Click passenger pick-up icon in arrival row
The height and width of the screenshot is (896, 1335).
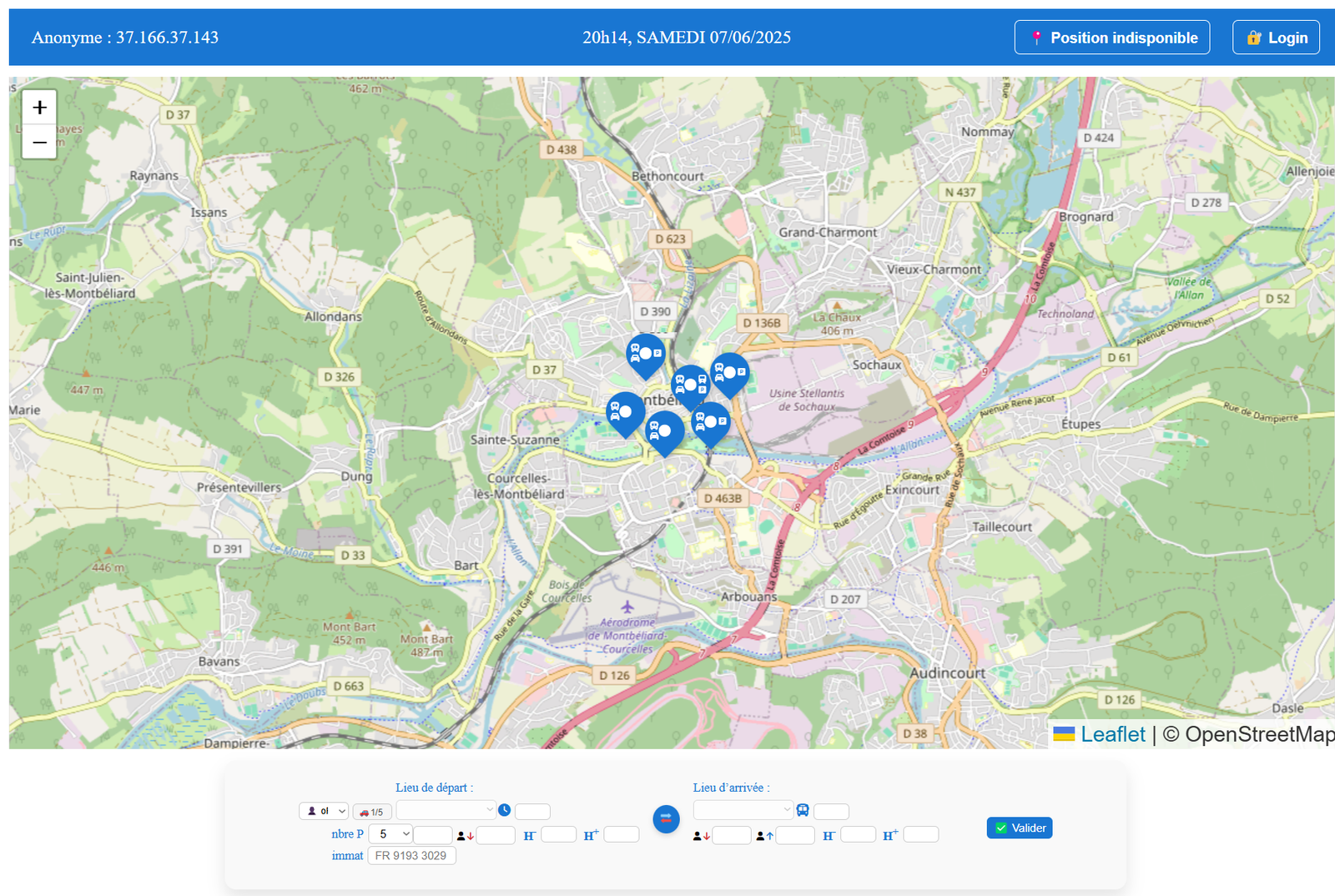[765, 835]
